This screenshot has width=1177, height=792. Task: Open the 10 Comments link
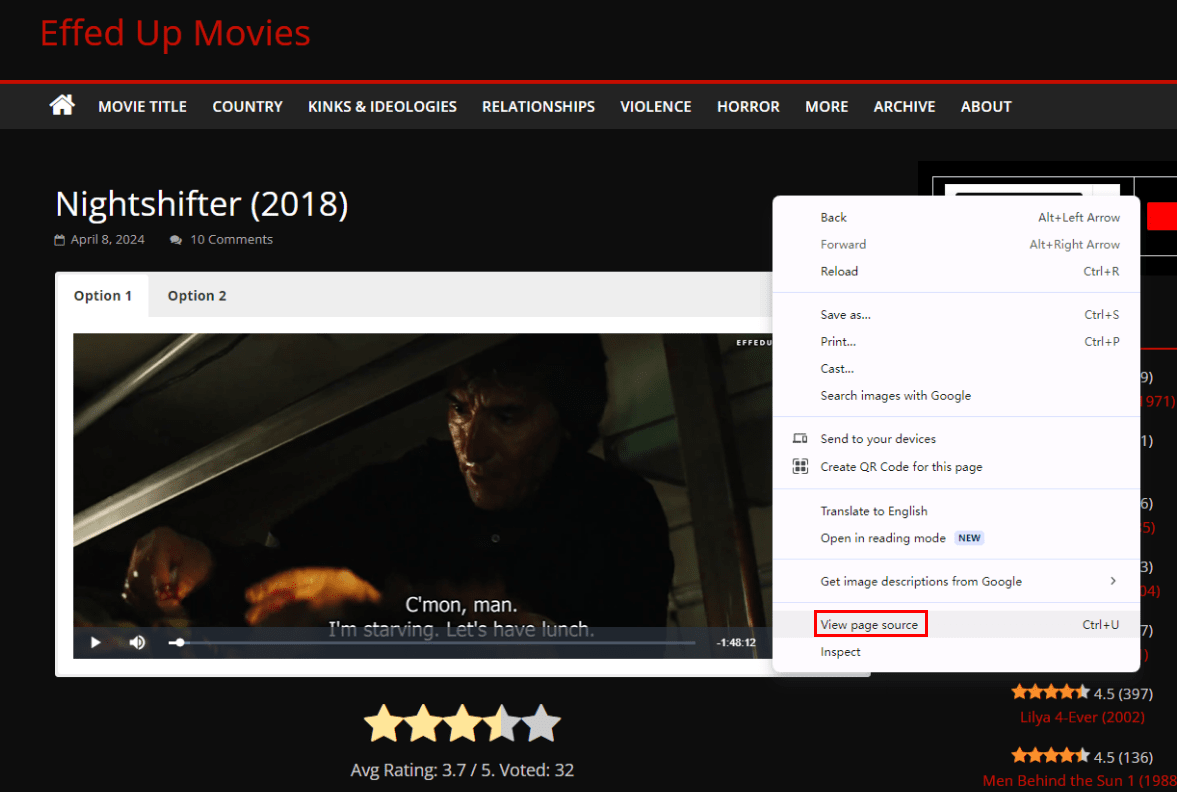231,240
